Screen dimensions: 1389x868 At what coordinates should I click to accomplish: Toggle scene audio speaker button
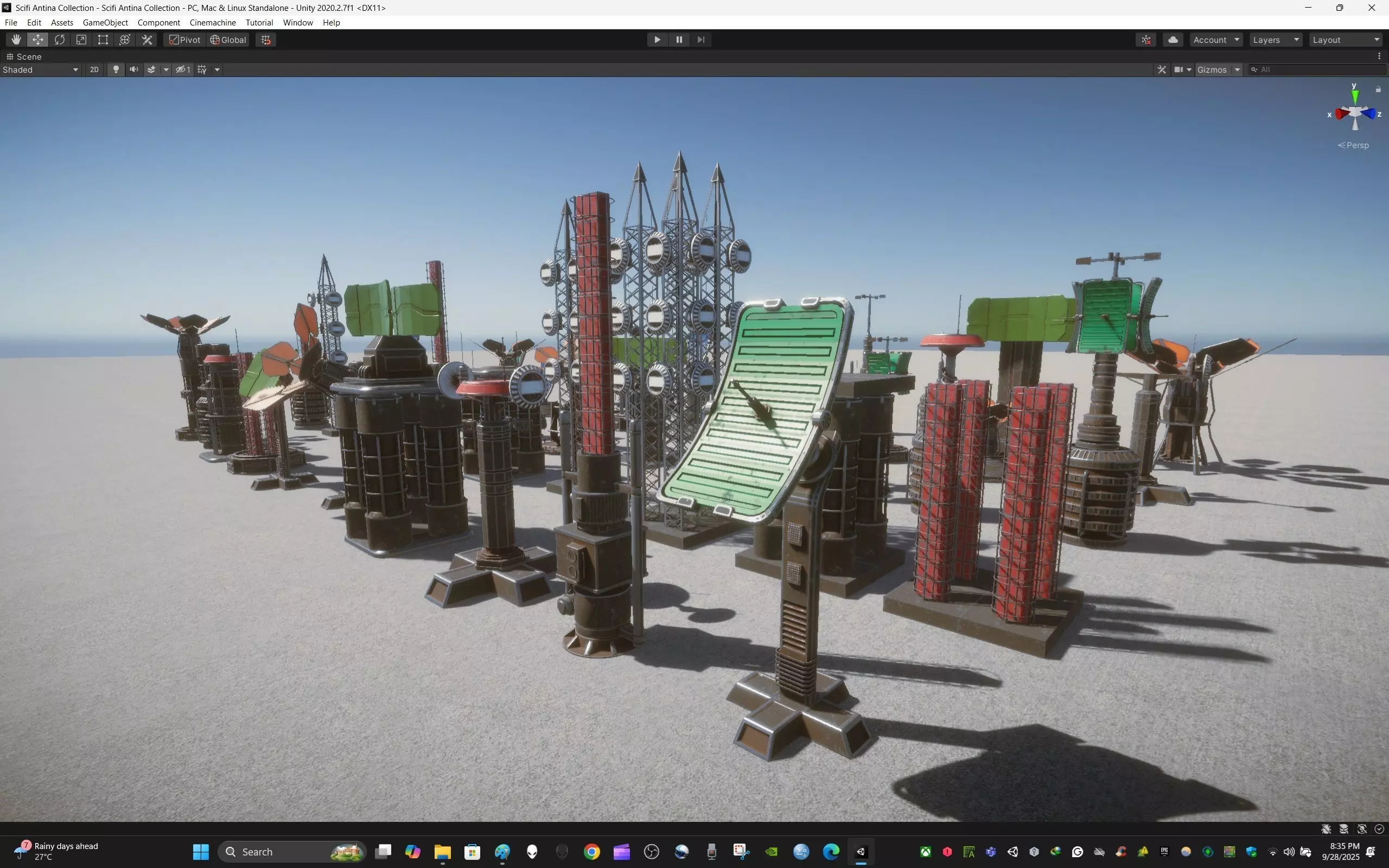coord(133,69)
